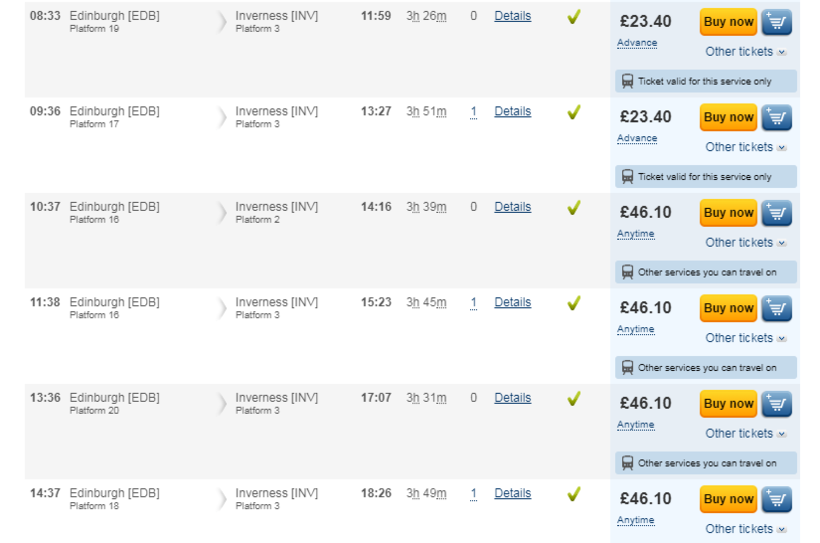820x543 pixels.
Task: Expand Other tickets for 08:33 train
Action: tap(745, 52)
